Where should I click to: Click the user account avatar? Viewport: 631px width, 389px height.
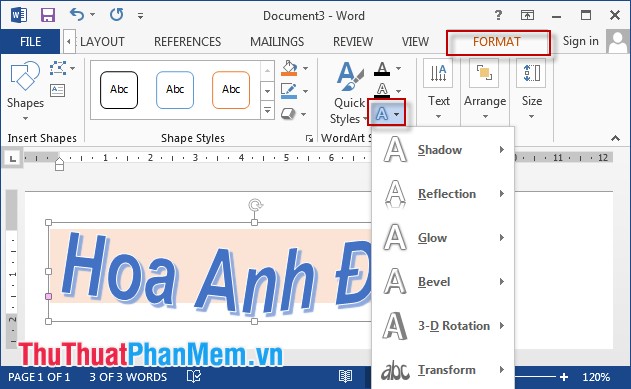coord(617,41)
